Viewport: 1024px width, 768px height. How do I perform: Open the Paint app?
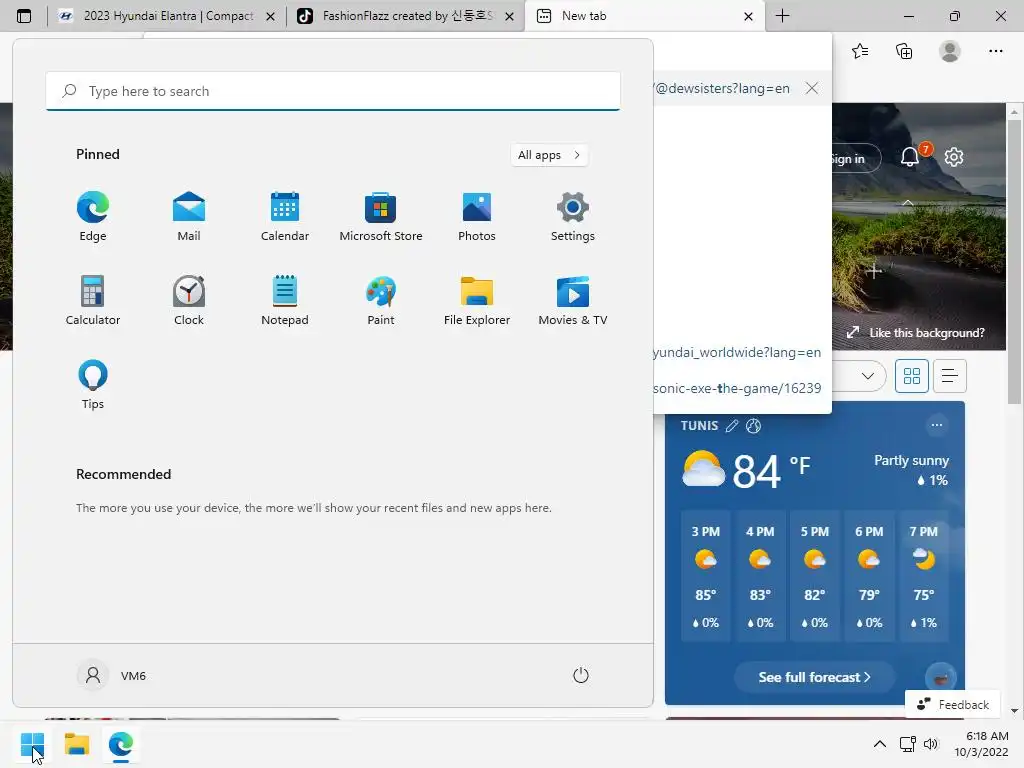coord(381,300)
